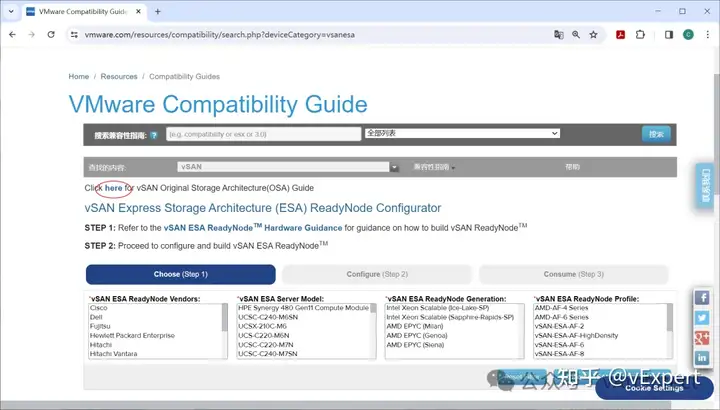Open the red PDF extension icon
Screen dimensions: 720x410
coord(620,34)
